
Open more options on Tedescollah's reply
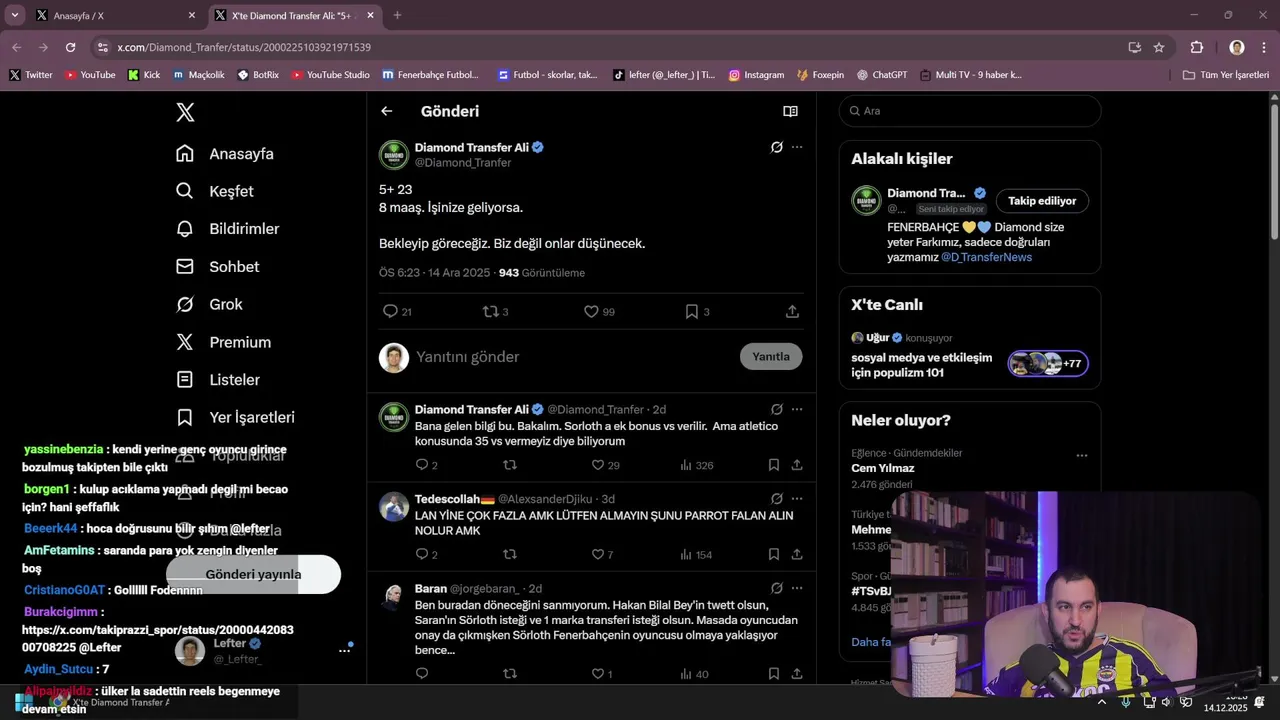797,498
